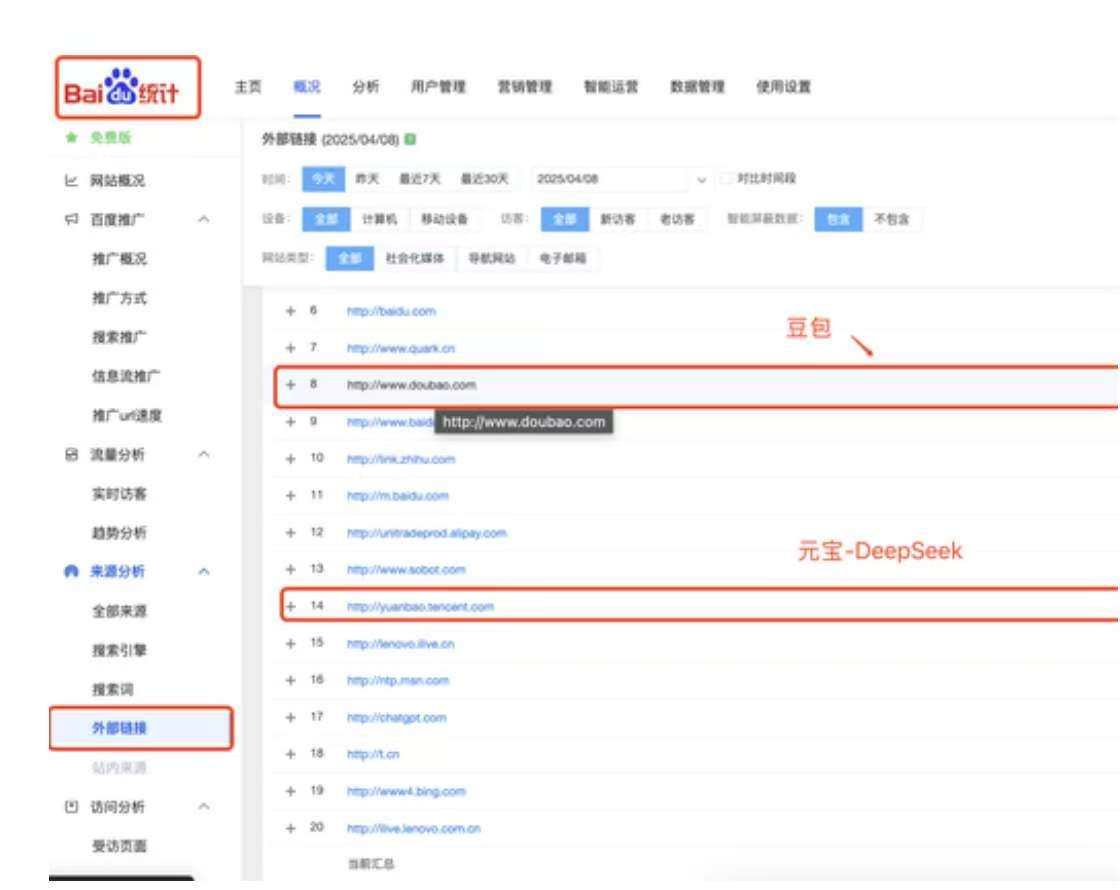Expand row 8 doubao.com plus sign
The width and height of the screenshot is (1120, 890).
291,385
